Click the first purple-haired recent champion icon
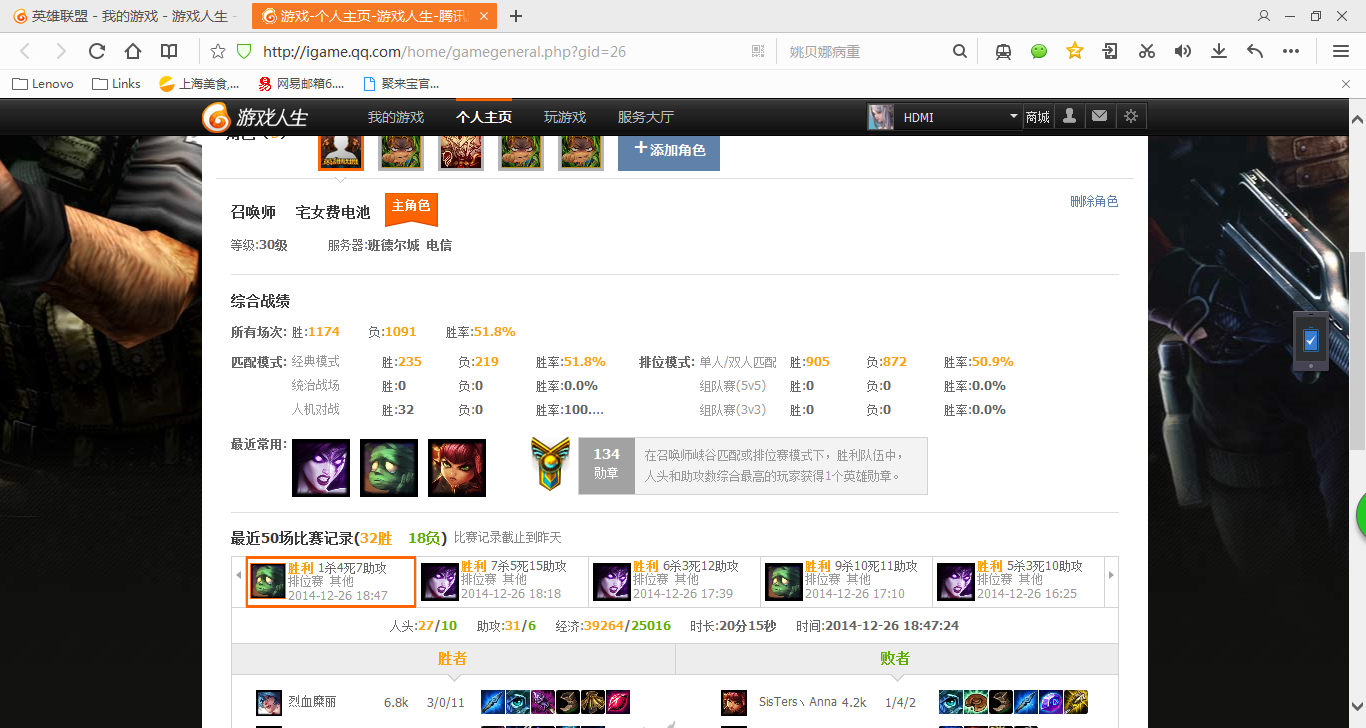The image size is (1366, 728). click(321, 467)
